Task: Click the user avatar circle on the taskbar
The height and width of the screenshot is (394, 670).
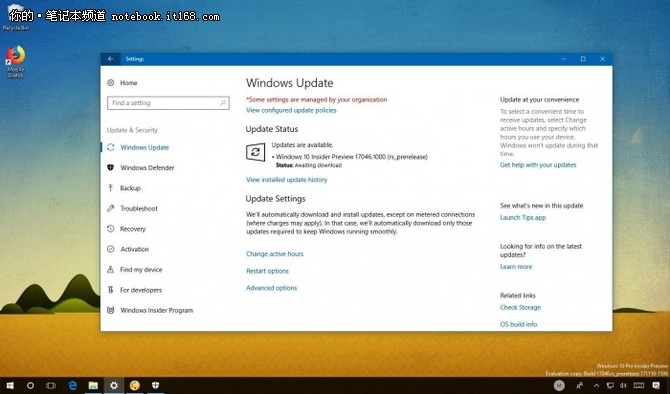Action: coord(559,386)
